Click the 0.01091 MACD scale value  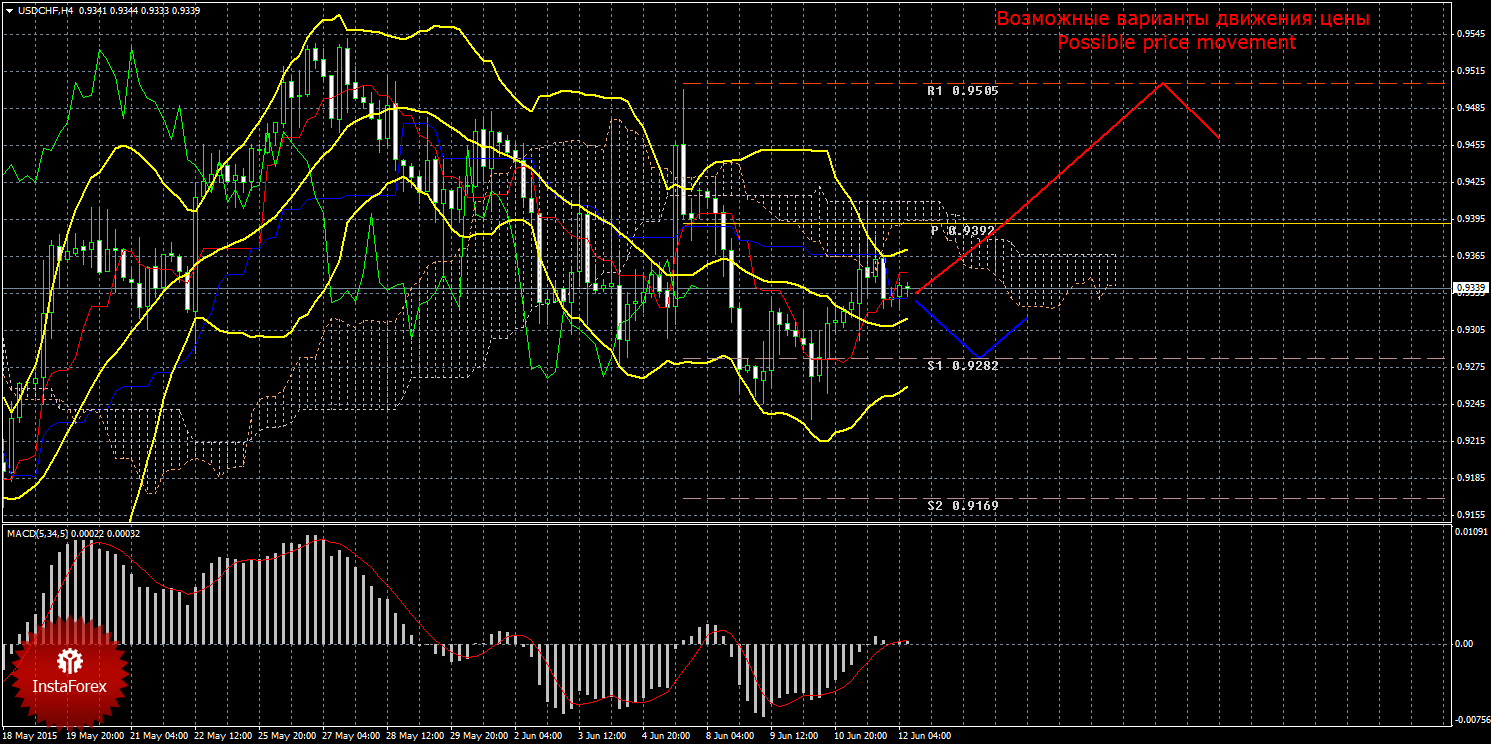[1469, 532]
